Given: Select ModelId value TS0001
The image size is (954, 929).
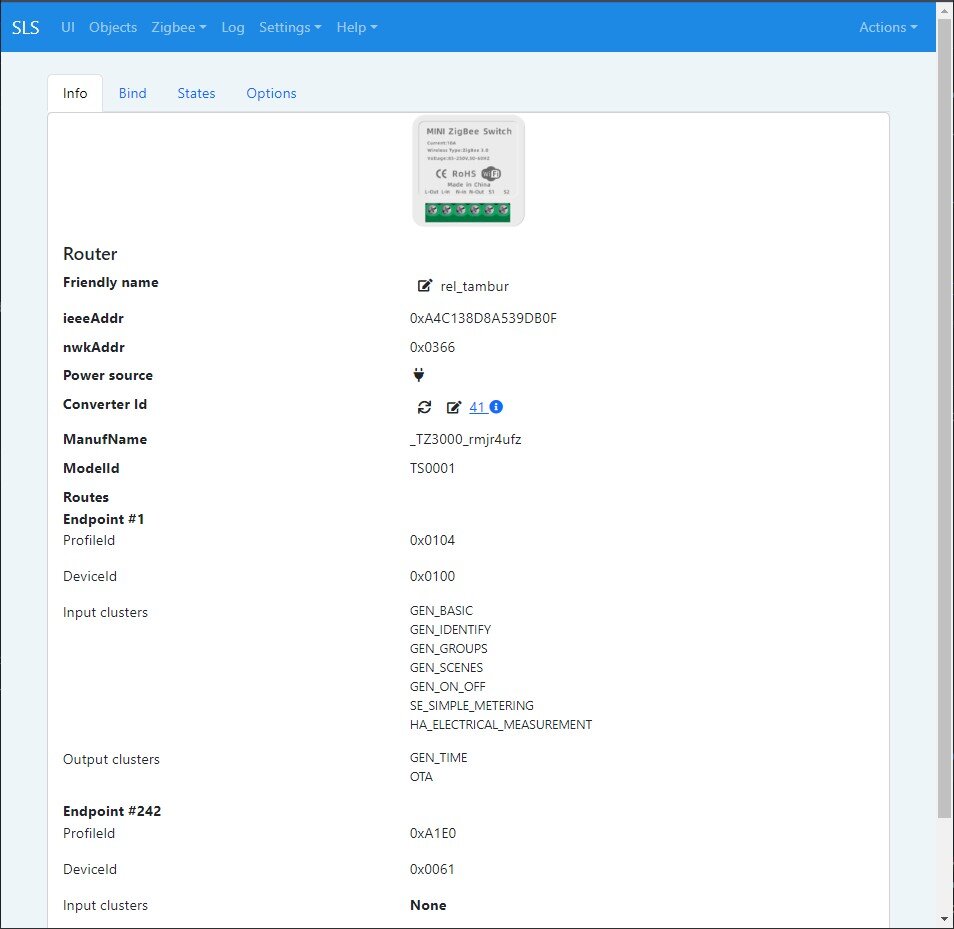Looking at the screenshot, I should click(432, 468).
